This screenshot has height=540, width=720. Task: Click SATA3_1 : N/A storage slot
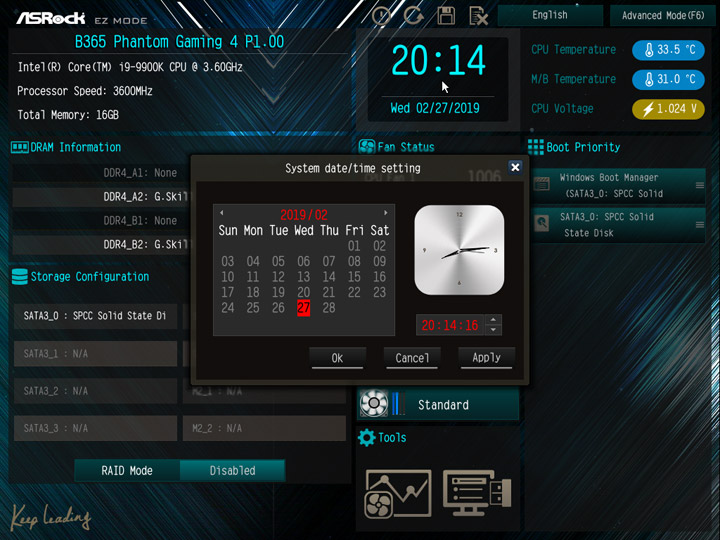[x=95, y=354]
